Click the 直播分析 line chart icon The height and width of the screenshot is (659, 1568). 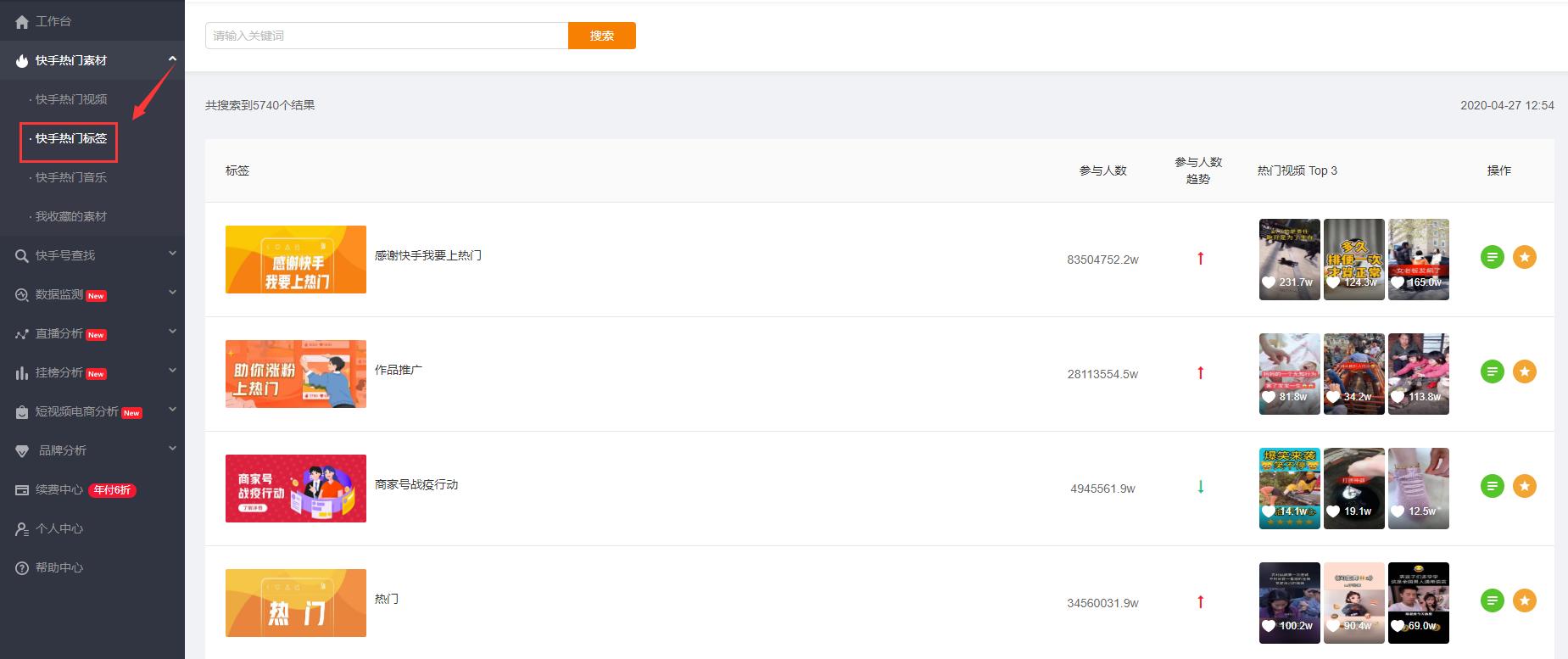click(x=22, y=334)
